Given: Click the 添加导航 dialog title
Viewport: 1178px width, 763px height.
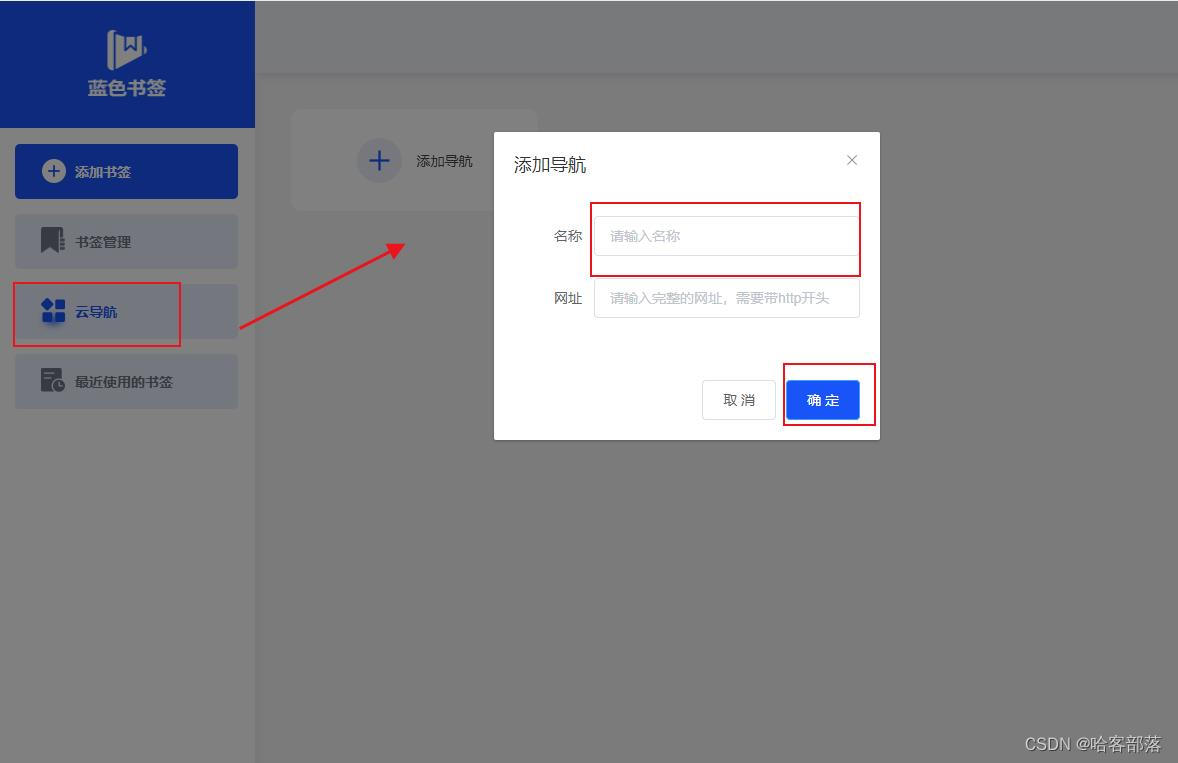Looking at the screenshot, I should pos(550,164).
